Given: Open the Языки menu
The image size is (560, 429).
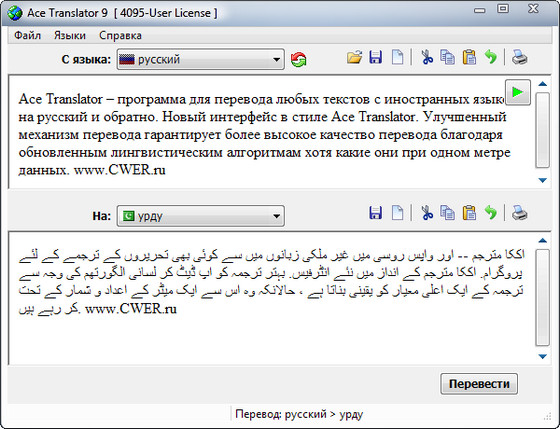Looking at the screenshot, I should [70, 36].
